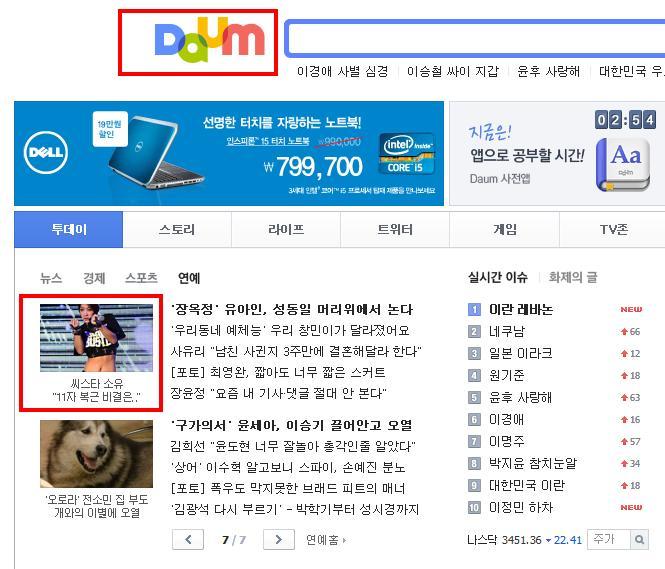
Task: Open the husky dog news thumbnail
Action: click(96, 454)
